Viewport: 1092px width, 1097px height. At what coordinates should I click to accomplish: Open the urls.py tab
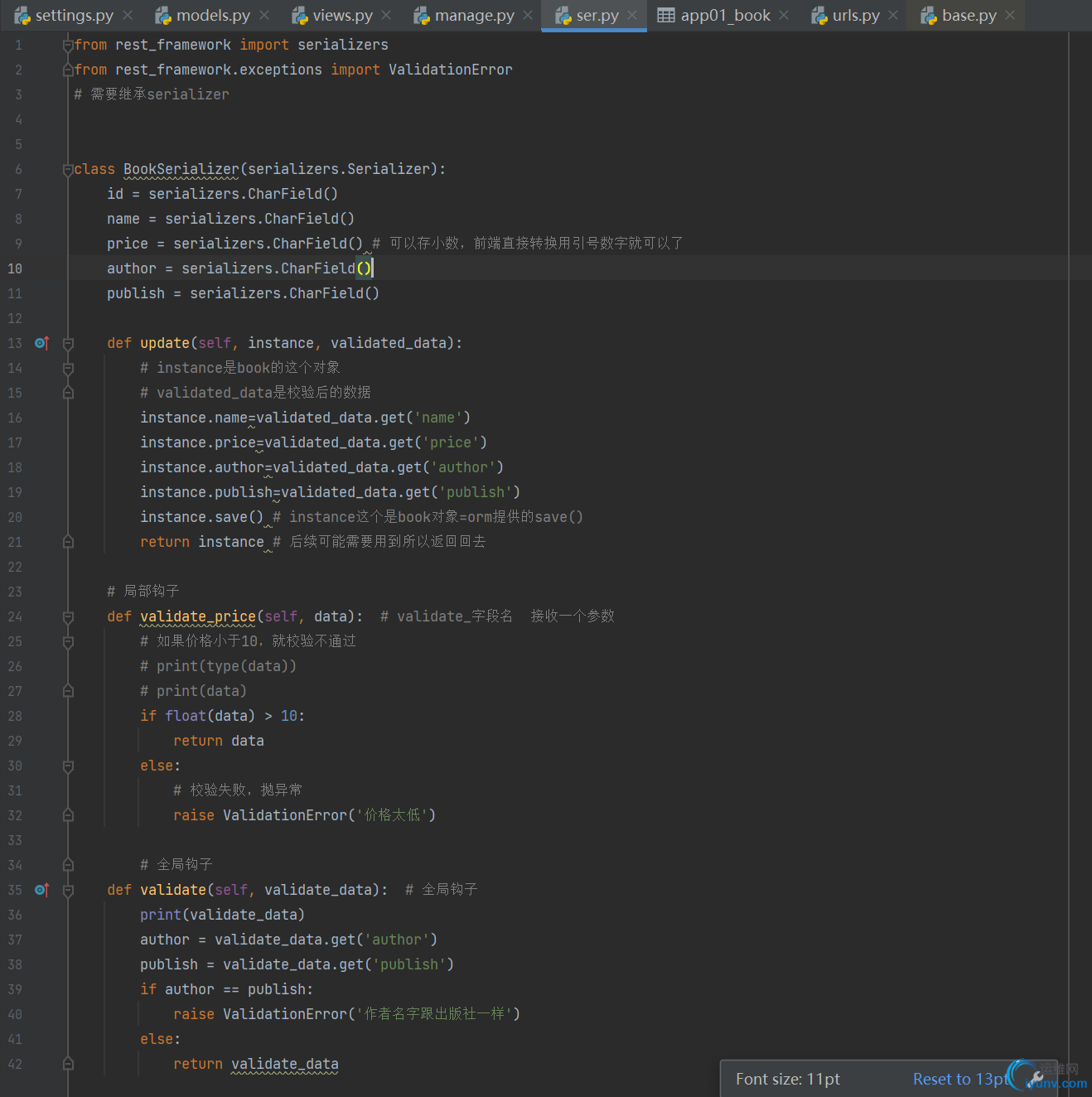coord(855,15)
